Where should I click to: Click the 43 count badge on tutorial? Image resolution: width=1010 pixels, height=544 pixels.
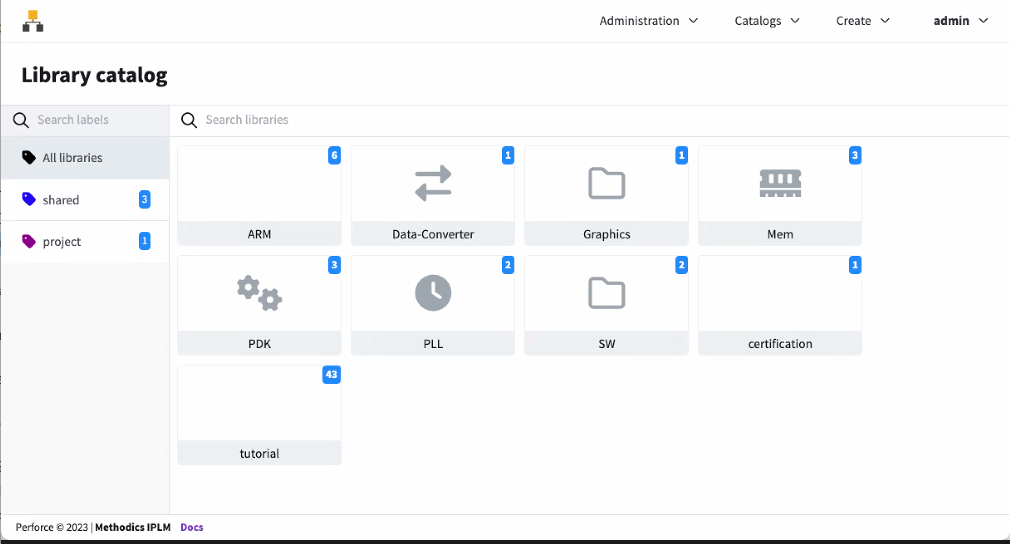coord(331,374)
